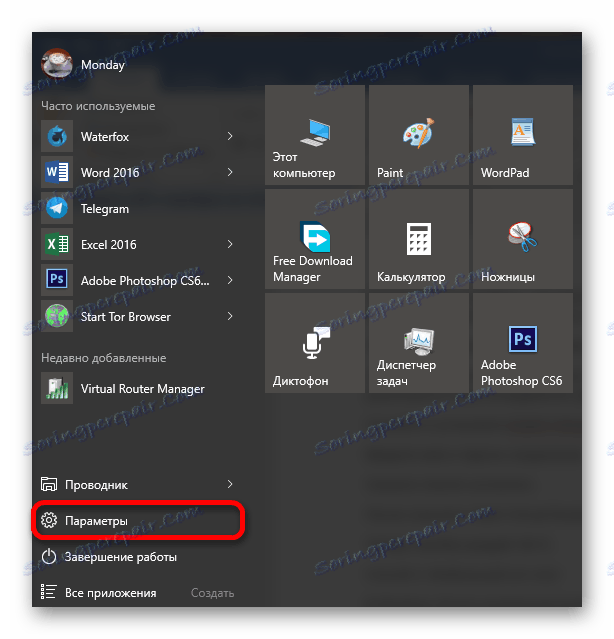The width and height of the screenshot is (614, 639).
Task: Expand the Start Tor Browser jump list arrow
Action: (x=230, y=316)
